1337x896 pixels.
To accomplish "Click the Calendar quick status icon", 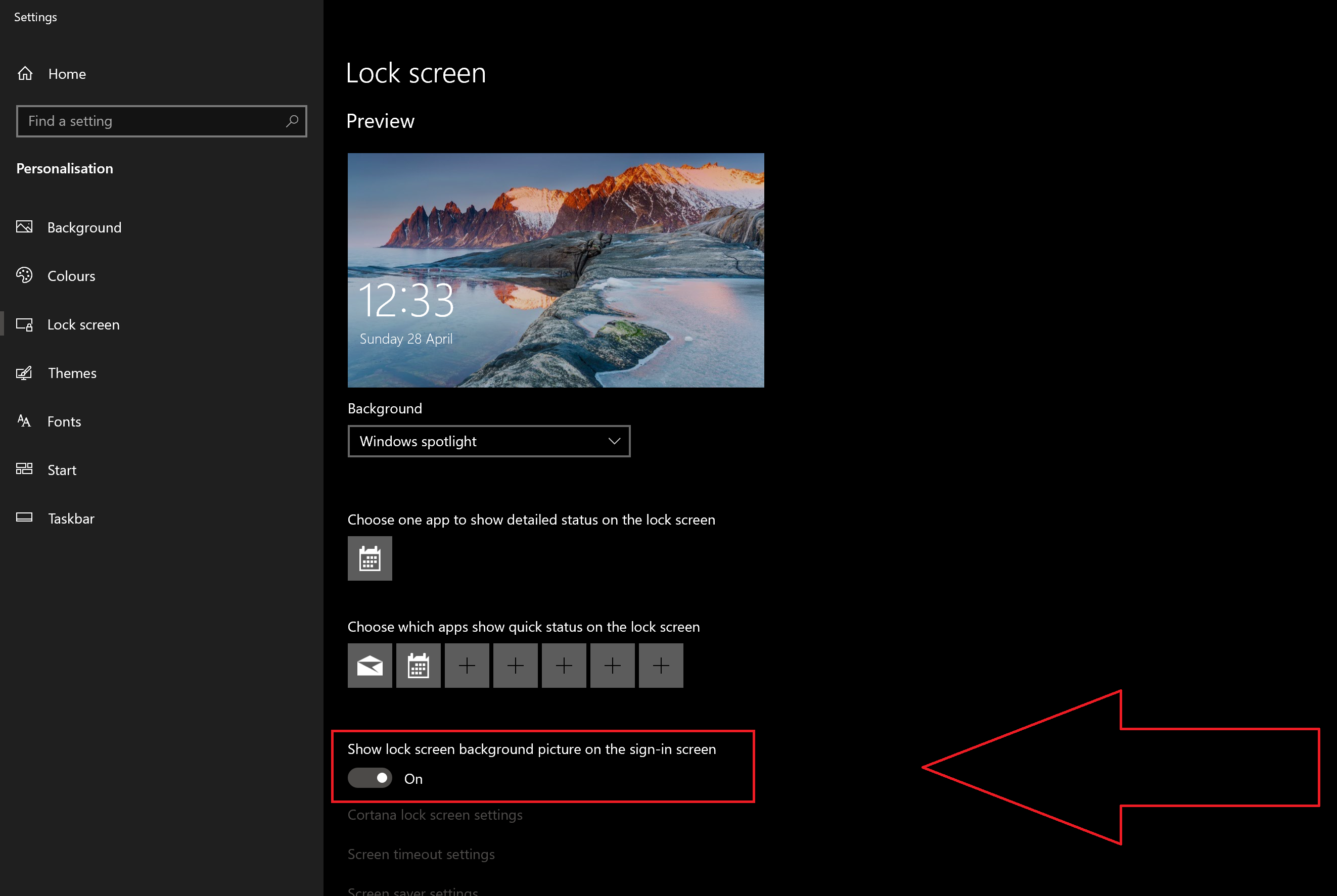I will [419, 666].
